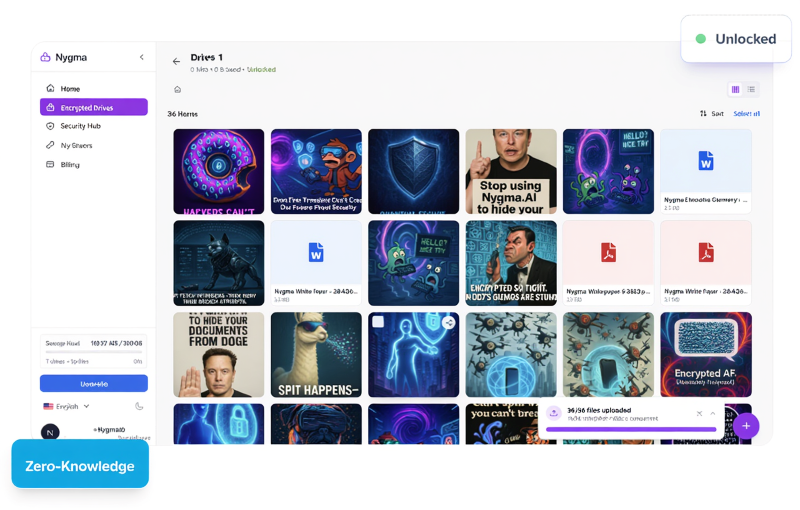Click the card icon beside Billing
This screenshot has height=510, width=800.
[50, 165]
